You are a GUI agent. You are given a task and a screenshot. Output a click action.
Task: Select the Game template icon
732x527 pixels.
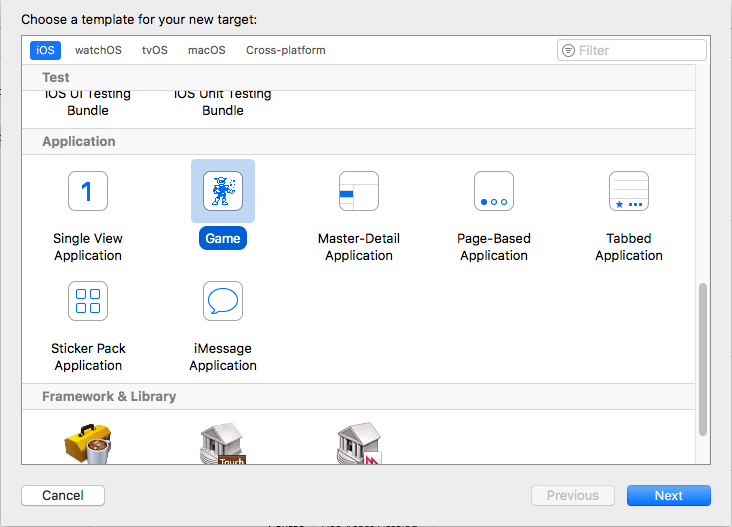(223, 191)
